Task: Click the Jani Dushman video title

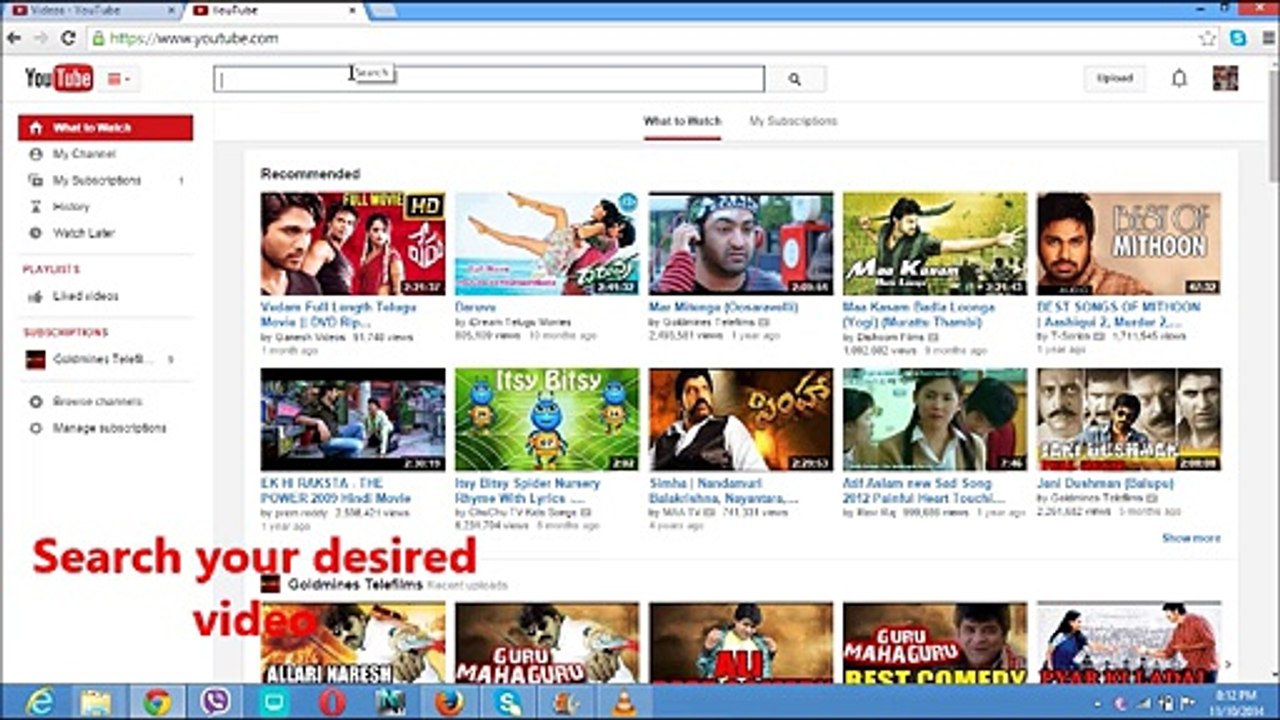Action: click(x=1105, y=484)
